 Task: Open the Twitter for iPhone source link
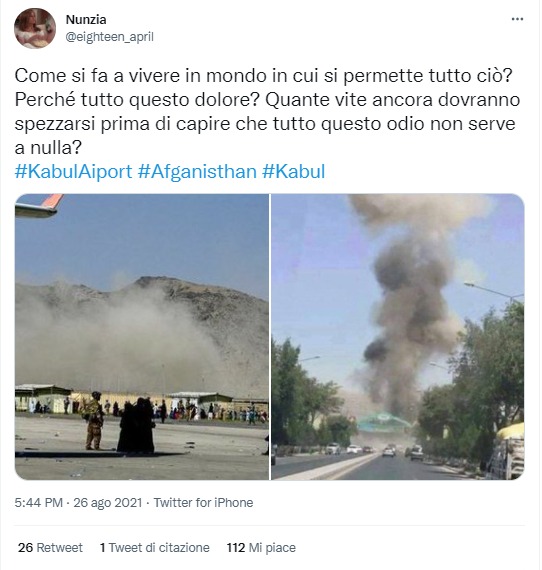point(203,502)
